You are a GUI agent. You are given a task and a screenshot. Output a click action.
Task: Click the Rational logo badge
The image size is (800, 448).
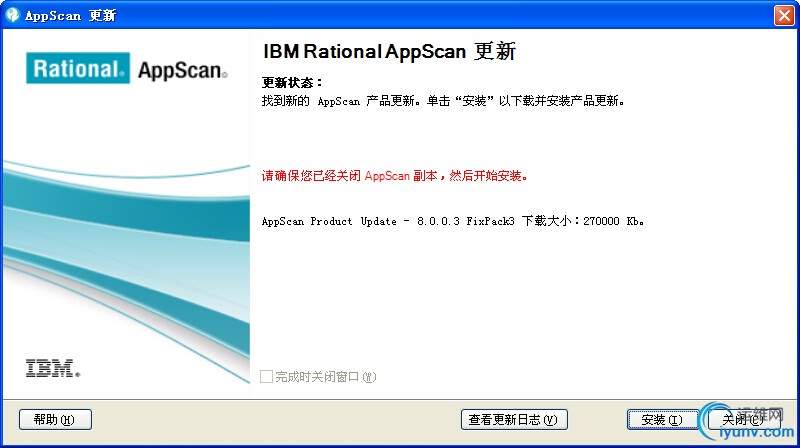coord(78,68)
